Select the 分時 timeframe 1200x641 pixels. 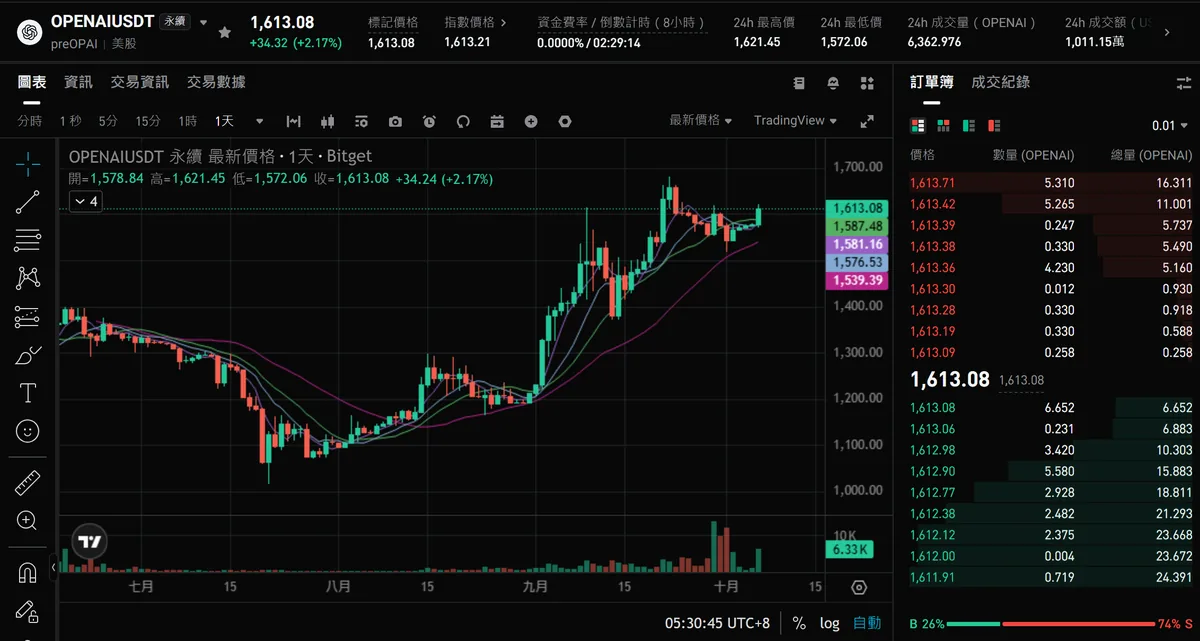pyautogui.click(x=30, y=121)
